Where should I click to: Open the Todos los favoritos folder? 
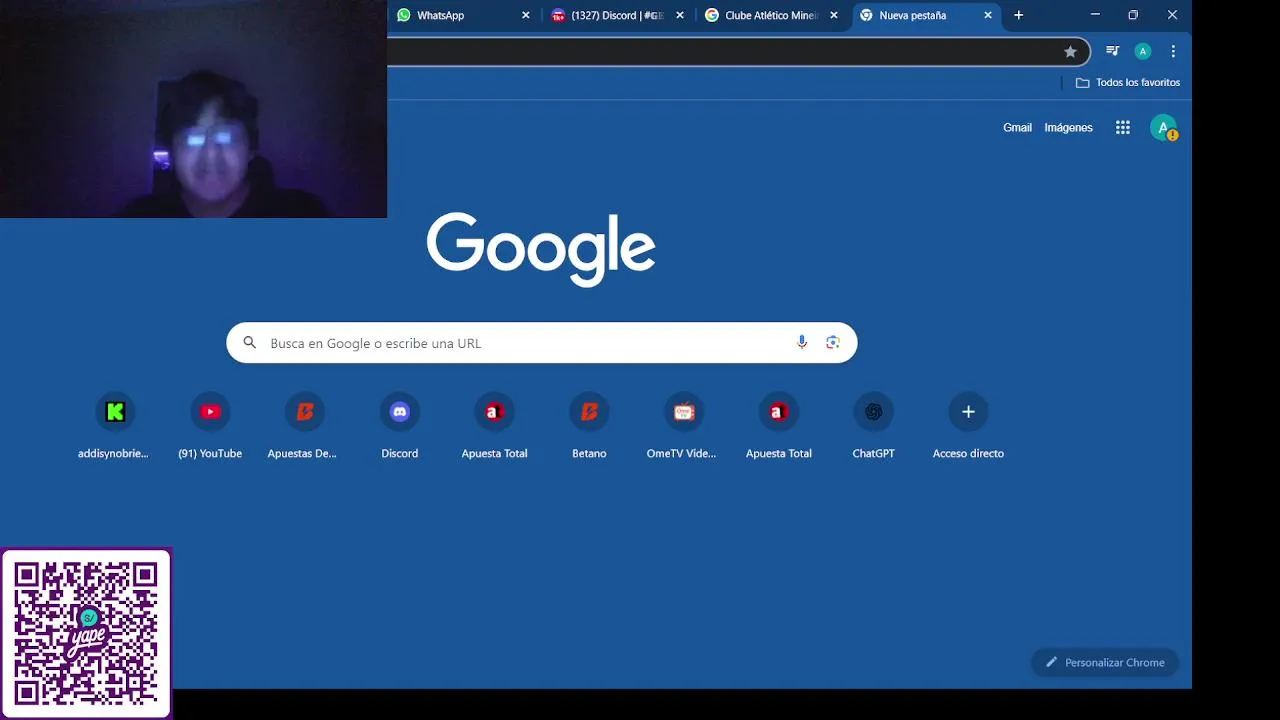pos(1127,82)
